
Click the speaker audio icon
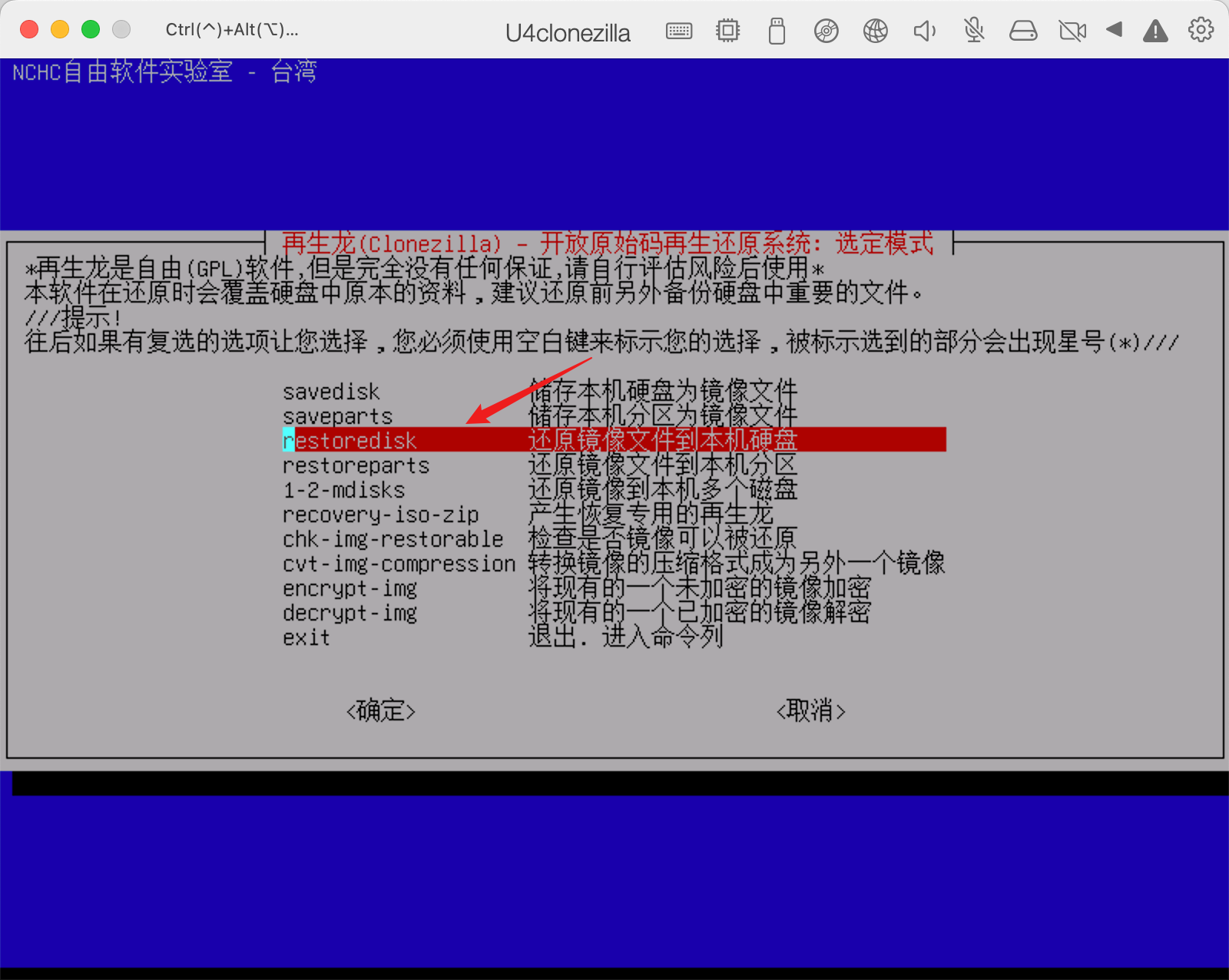pyautogui.click(x=924, y=31)
